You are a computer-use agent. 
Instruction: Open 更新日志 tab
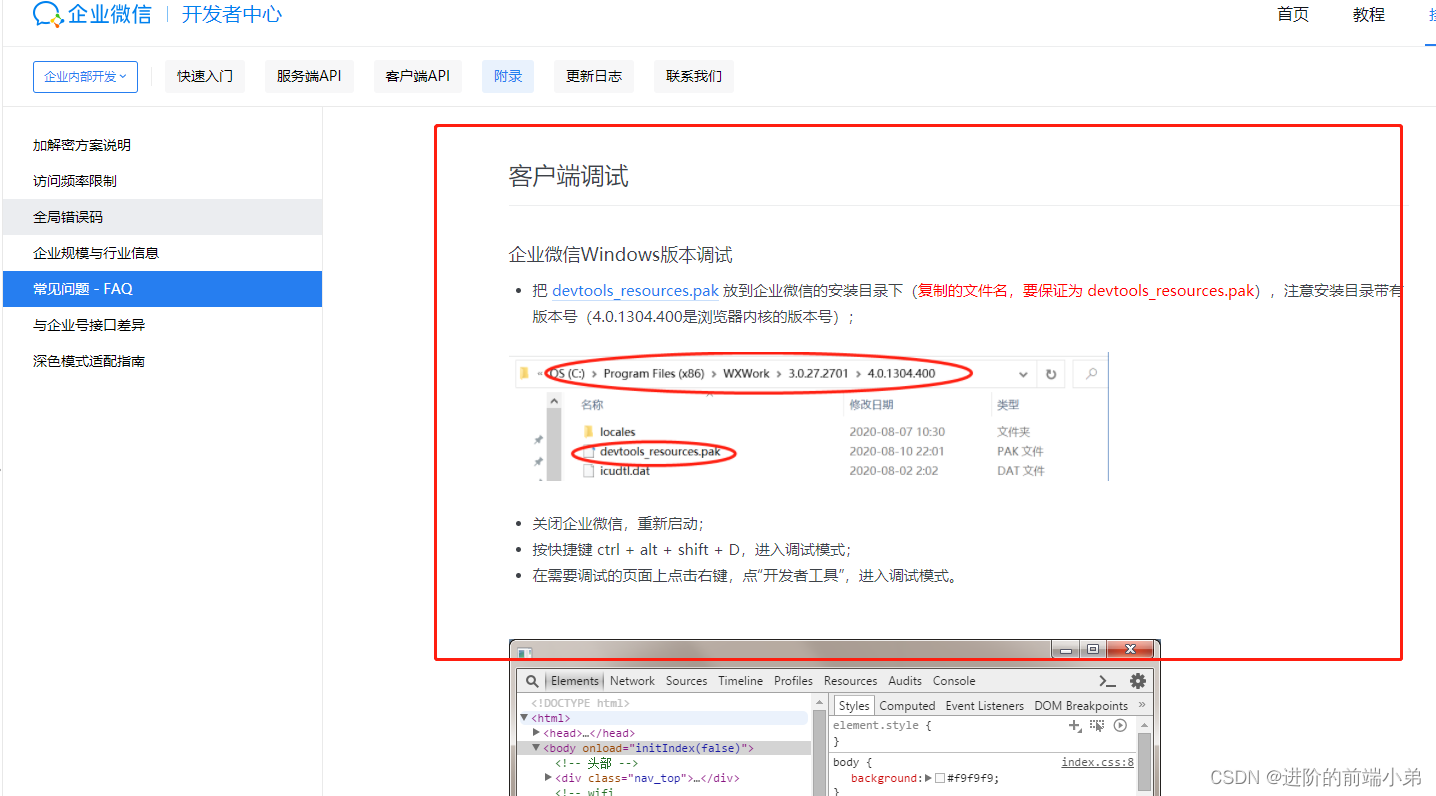pos(594,76)
